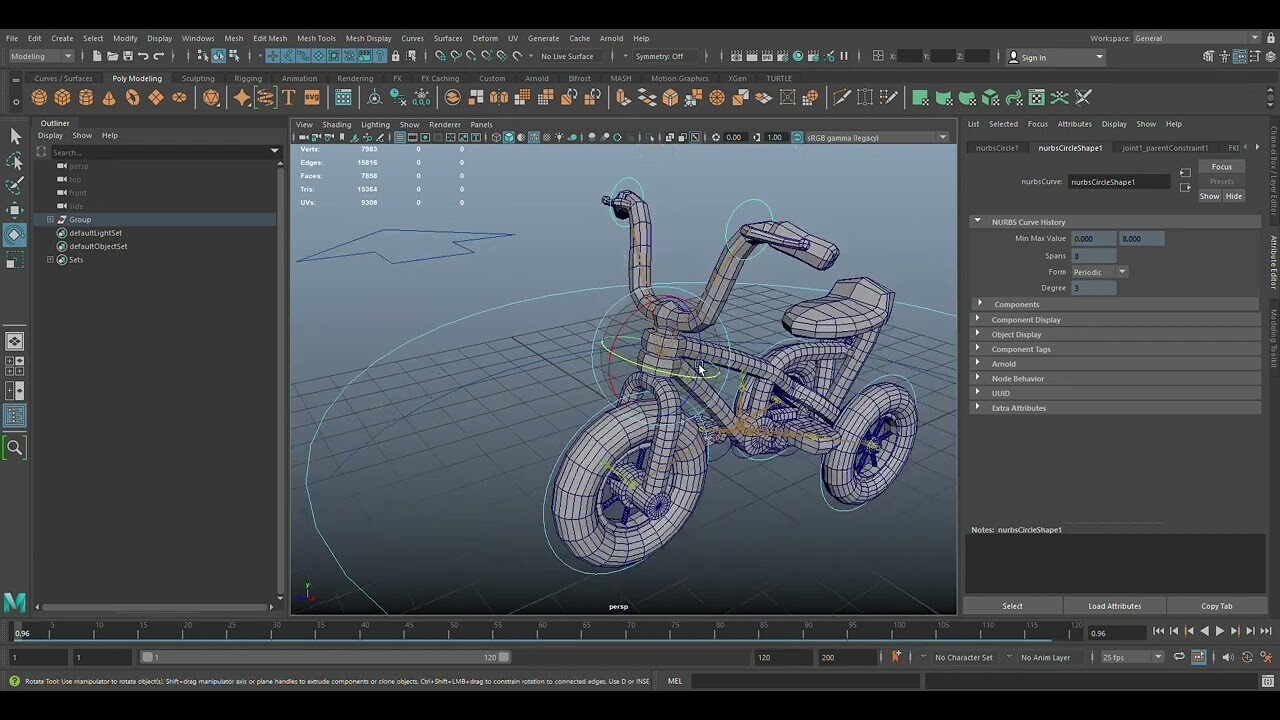Screen dimensions: 1280x720
Task: Pick the Lasso selection tool
Action: tap(15, 161)
